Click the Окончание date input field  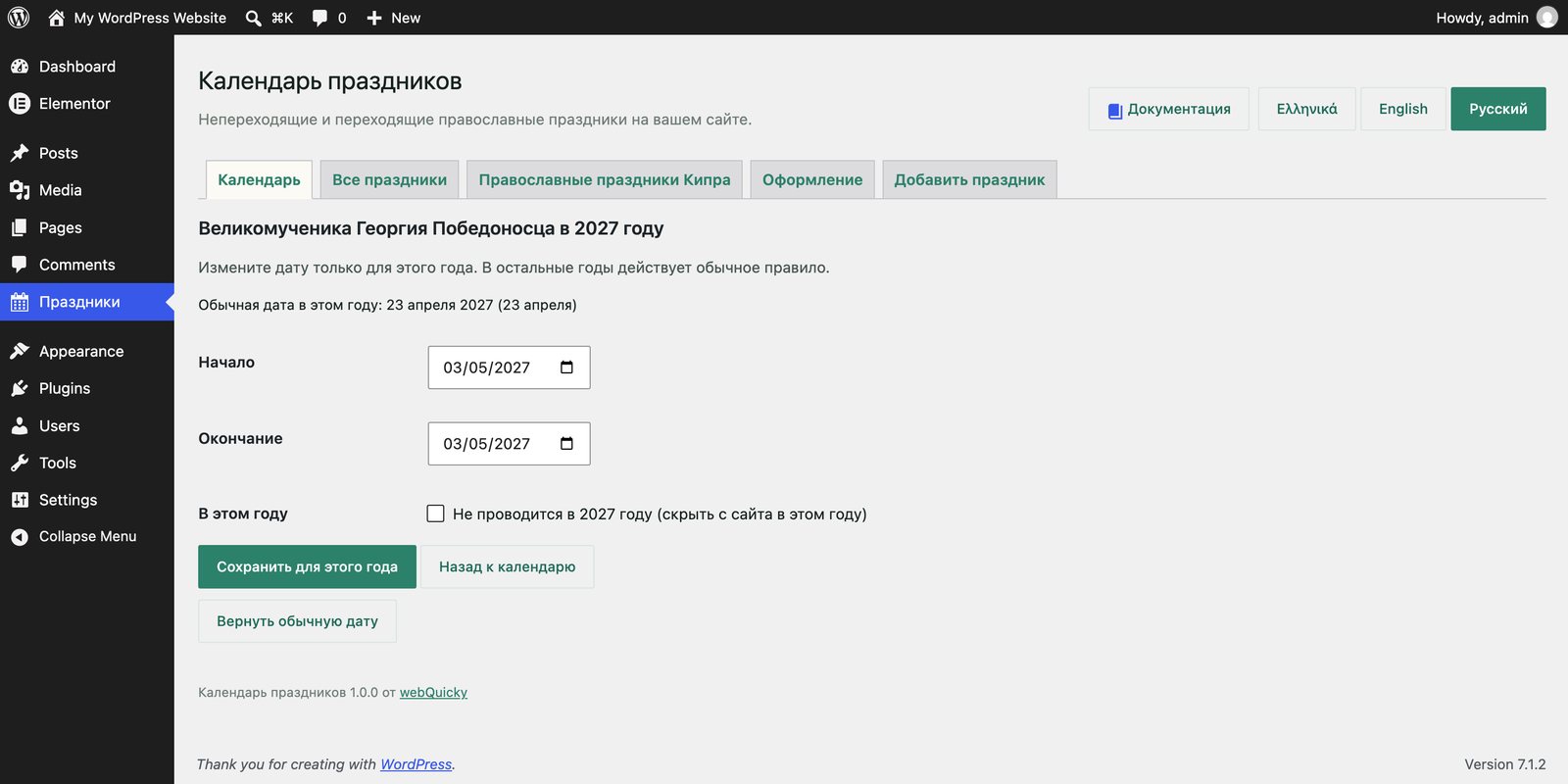pos(509,444)
